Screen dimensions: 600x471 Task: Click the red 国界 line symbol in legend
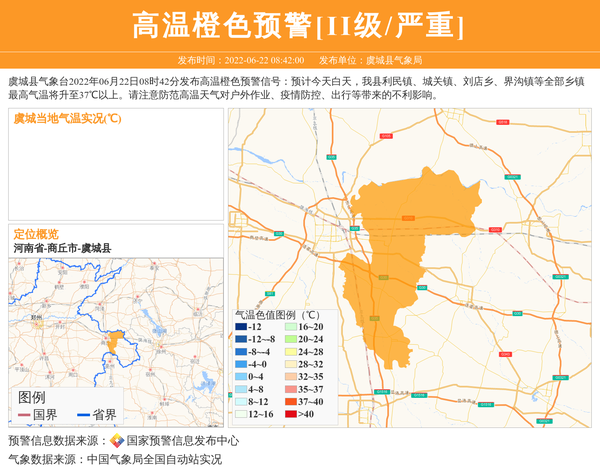tap(22, 414)
